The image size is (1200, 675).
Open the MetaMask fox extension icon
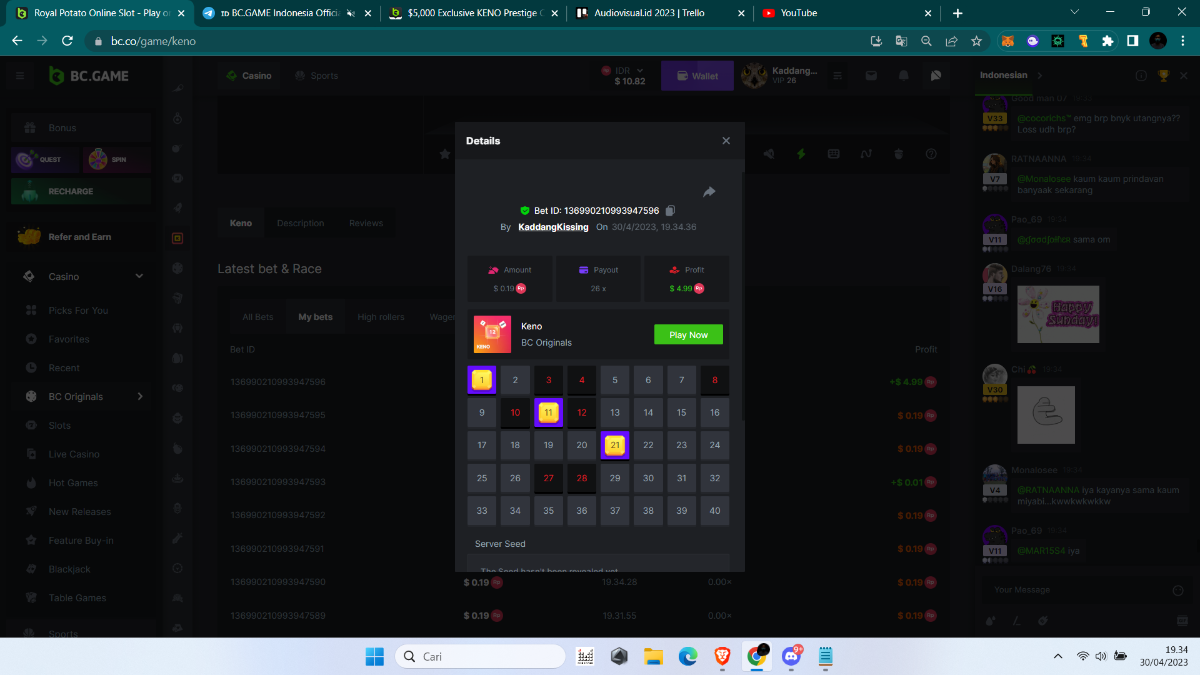tap(1008, 41)
